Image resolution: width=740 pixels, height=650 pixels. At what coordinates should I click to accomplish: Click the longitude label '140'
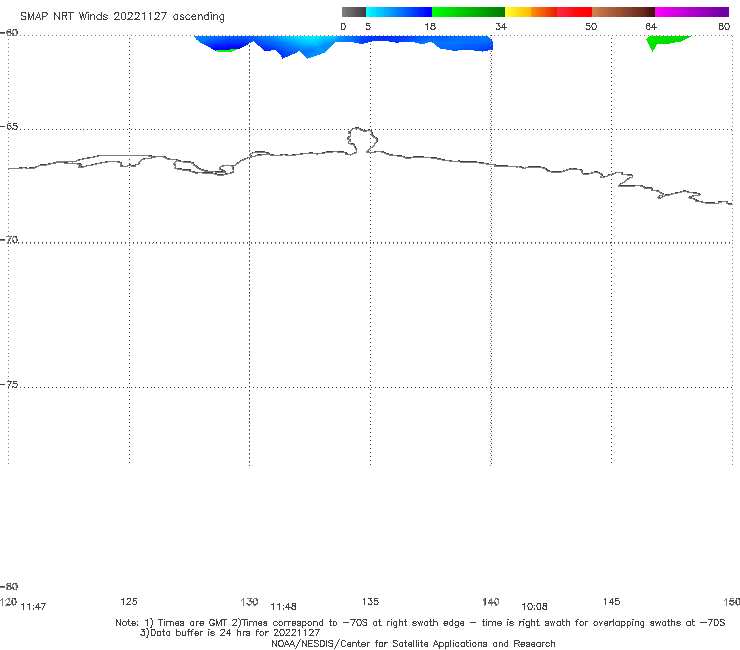[491, 602]
